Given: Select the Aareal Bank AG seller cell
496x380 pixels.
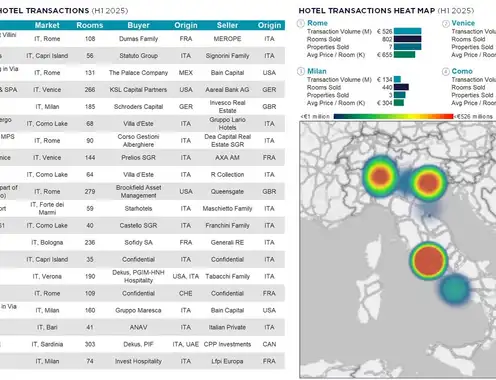Looking at the screenshot, I should (227, 90).
